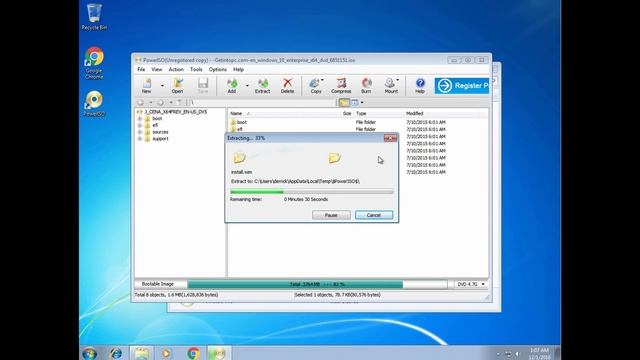This screenshot has height=360, width=640.
Task: Click the Burn toolbar icon
Action: [x=366, y=86]
